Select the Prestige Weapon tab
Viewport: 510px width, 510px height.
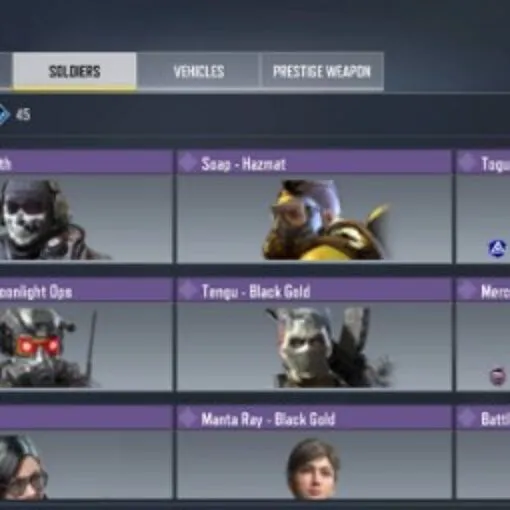[x=322, y=71]
